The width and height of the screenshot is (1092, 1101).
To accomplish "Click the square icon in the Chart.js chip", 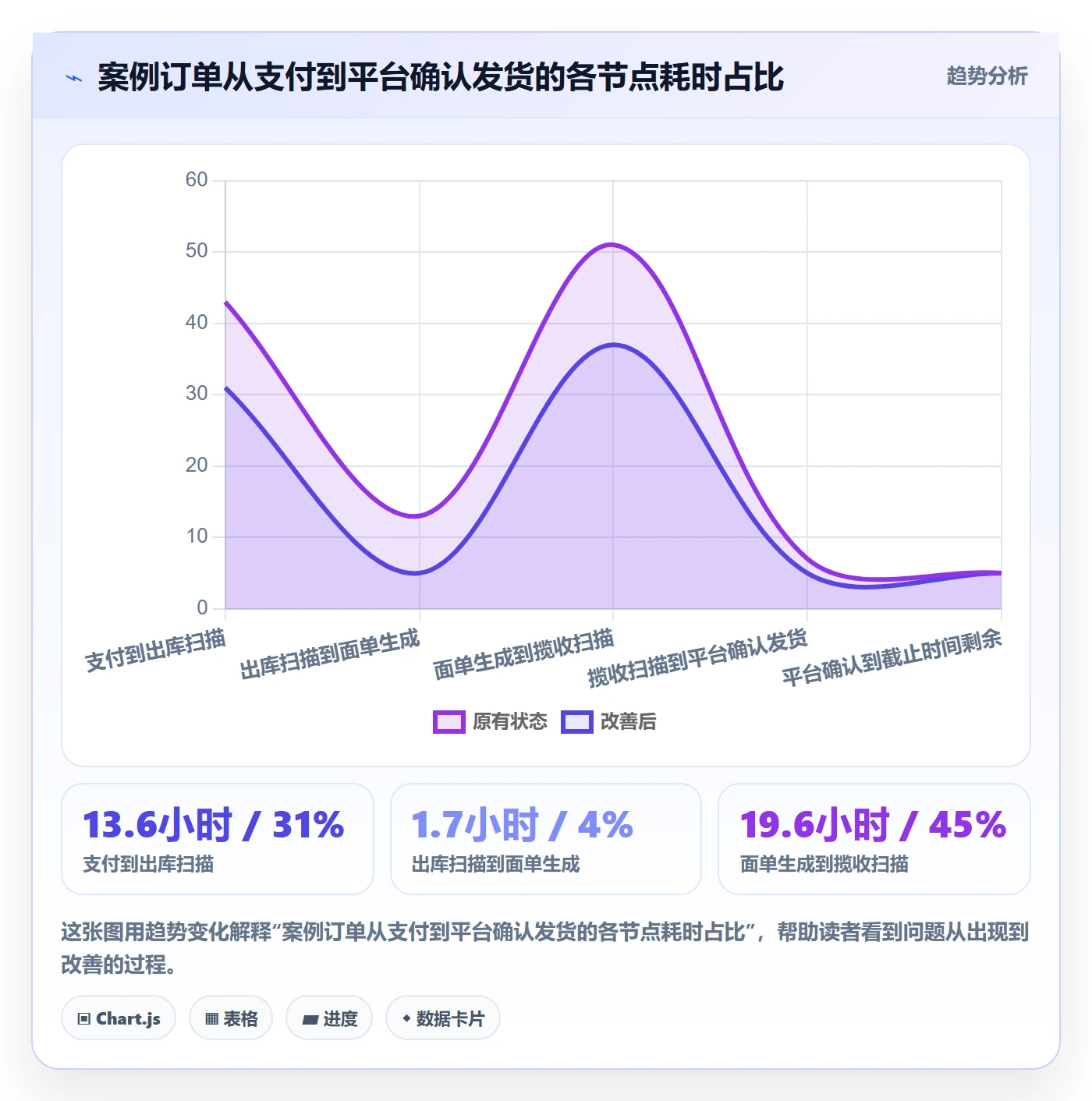I will pyautogui.click(x=84, y=1018).
